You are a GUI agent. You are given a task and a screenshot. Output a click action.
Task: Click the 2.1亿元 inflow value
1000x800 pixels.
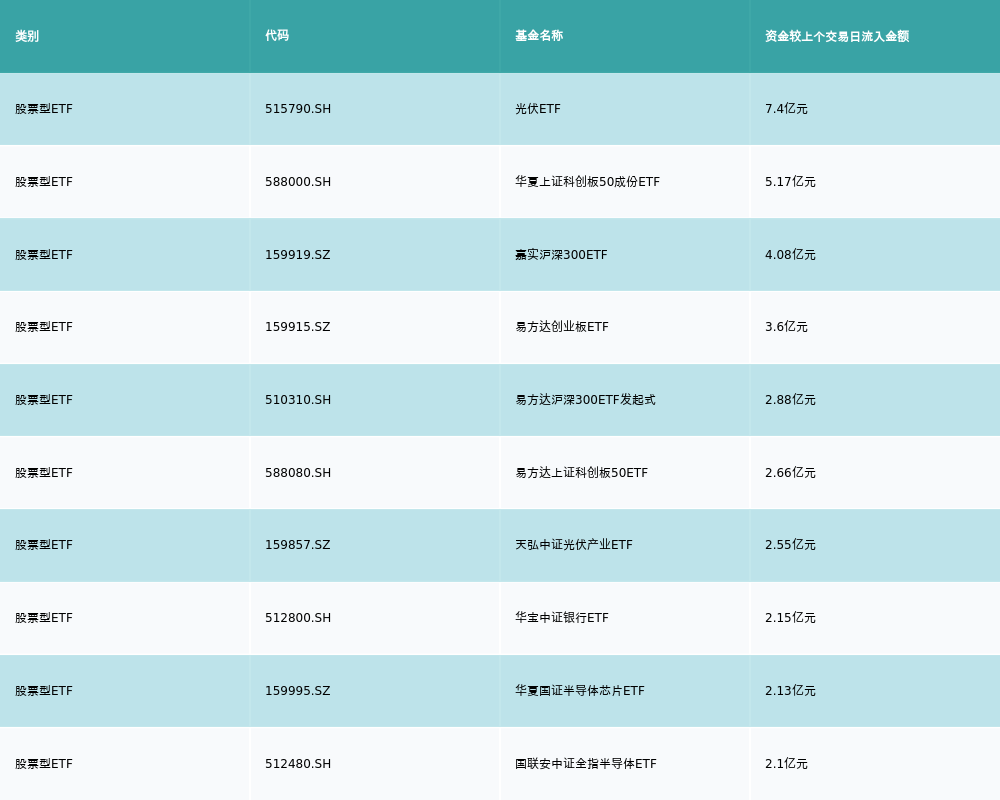(x=786, y=764)
